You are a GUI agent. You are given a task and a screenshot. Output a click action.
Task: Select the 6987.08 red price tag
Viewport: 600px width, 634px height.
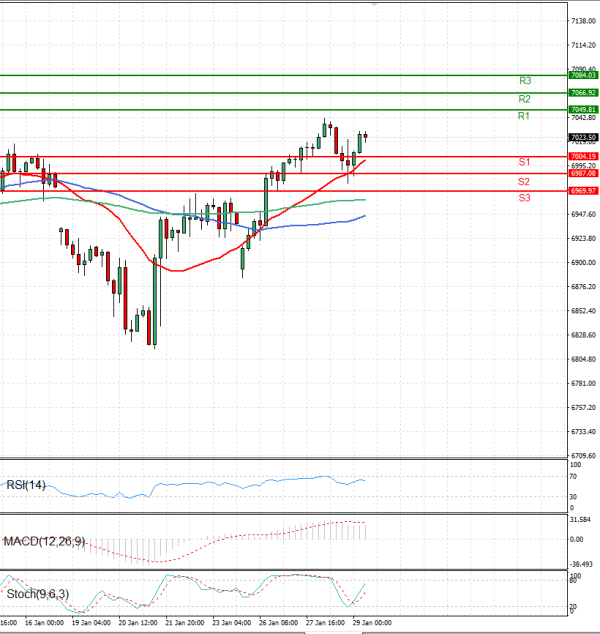582,173
